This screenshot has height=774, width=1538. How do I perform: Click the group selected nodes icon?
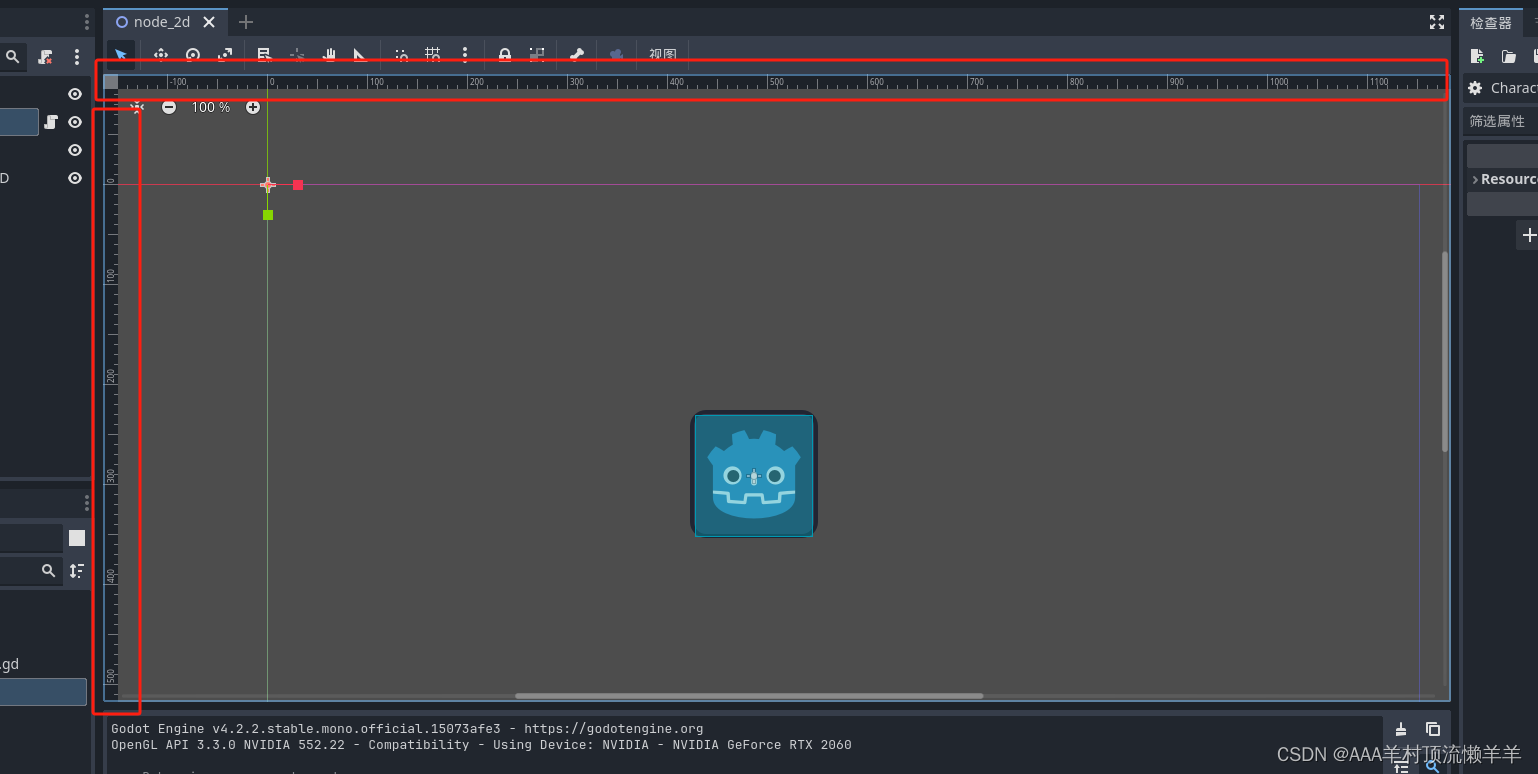click(x=537, y=55)
